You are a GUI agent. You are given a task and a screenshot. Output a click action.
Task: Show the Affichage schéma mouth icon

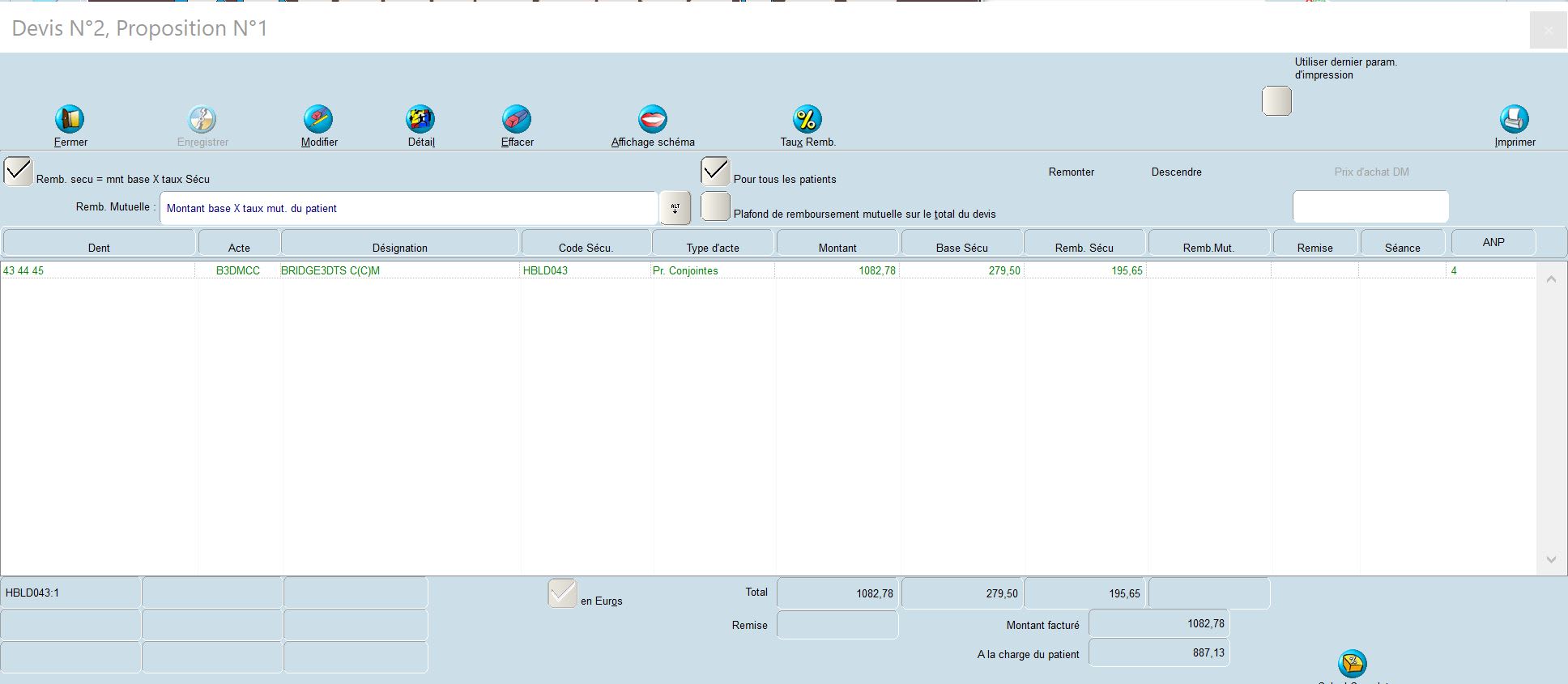(x=653, y=119)
